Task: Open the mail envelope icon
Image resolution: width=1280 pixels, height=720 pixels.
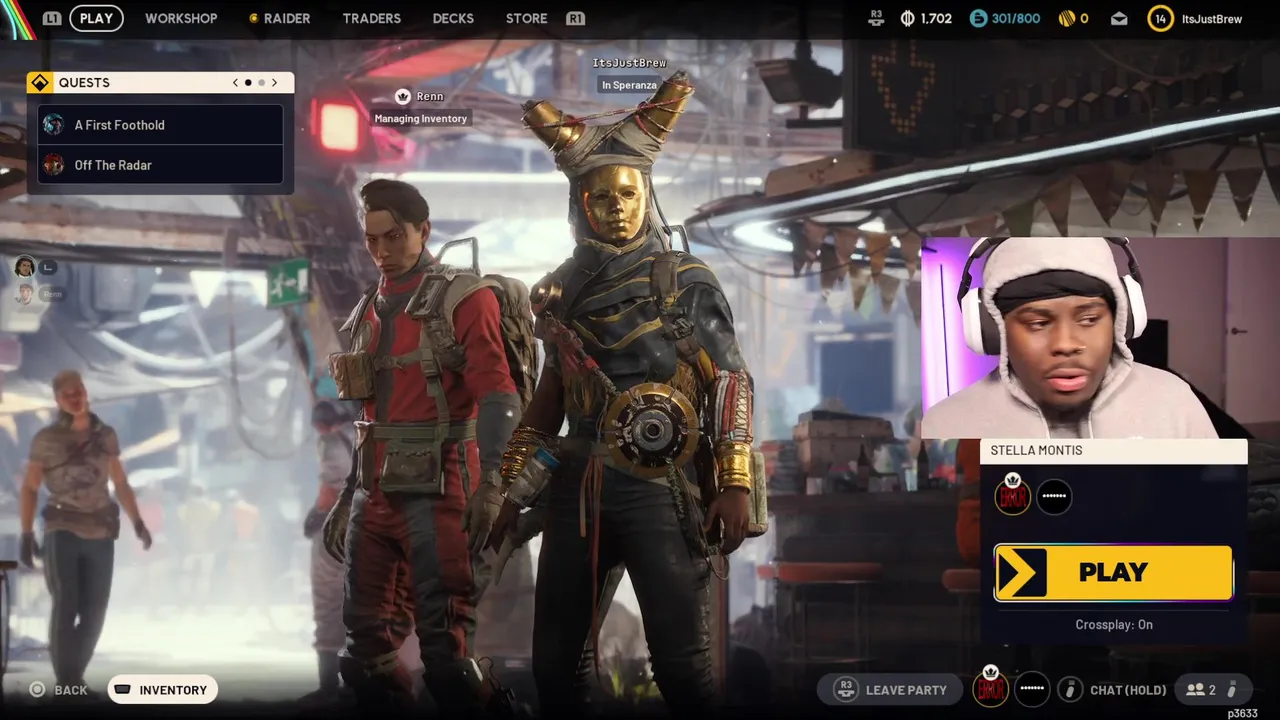Action: (x=1119, y=18)
